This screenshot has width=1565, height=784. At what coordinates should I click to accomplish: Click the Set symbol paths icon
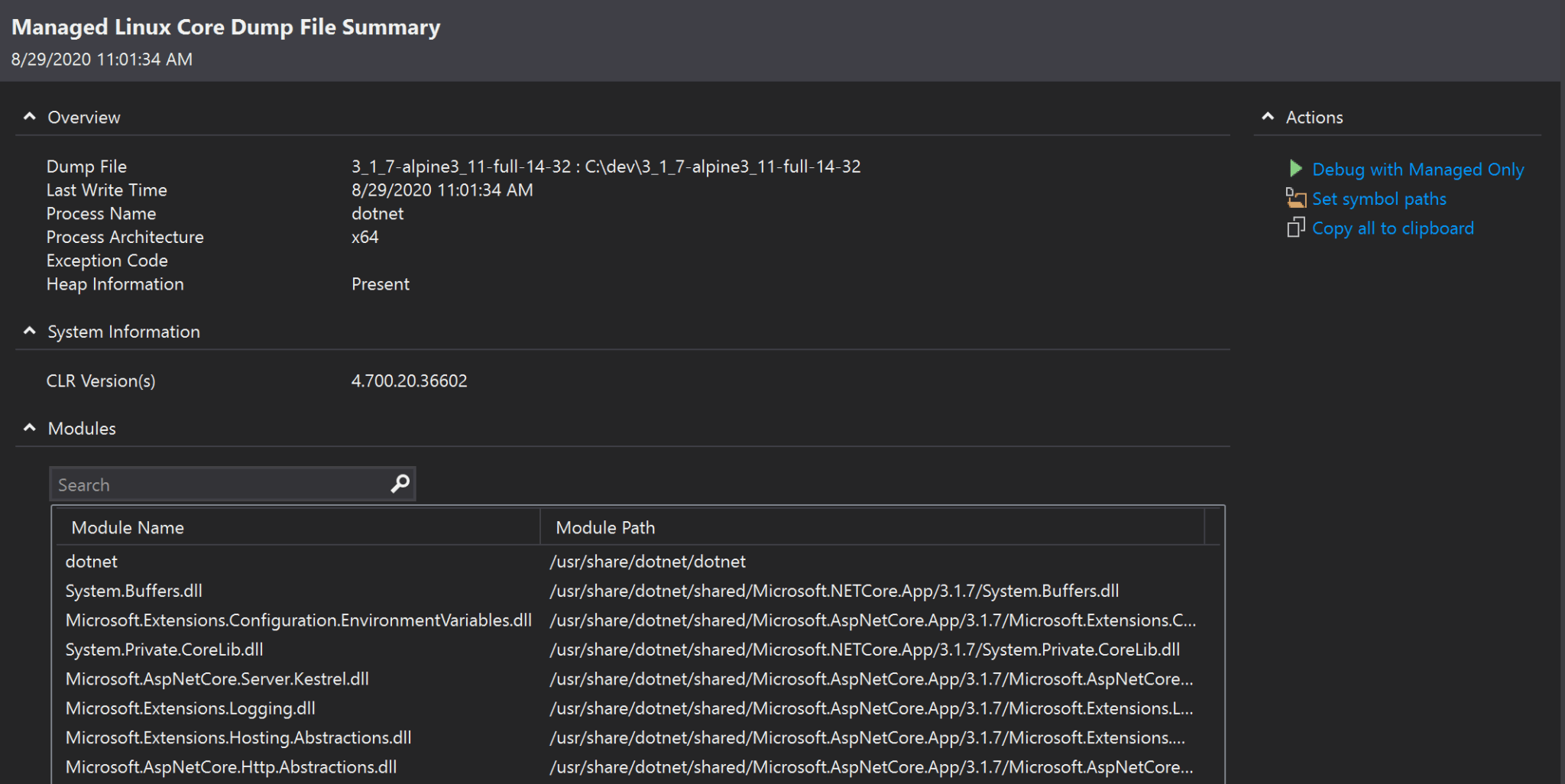(x=1296, y=199)
